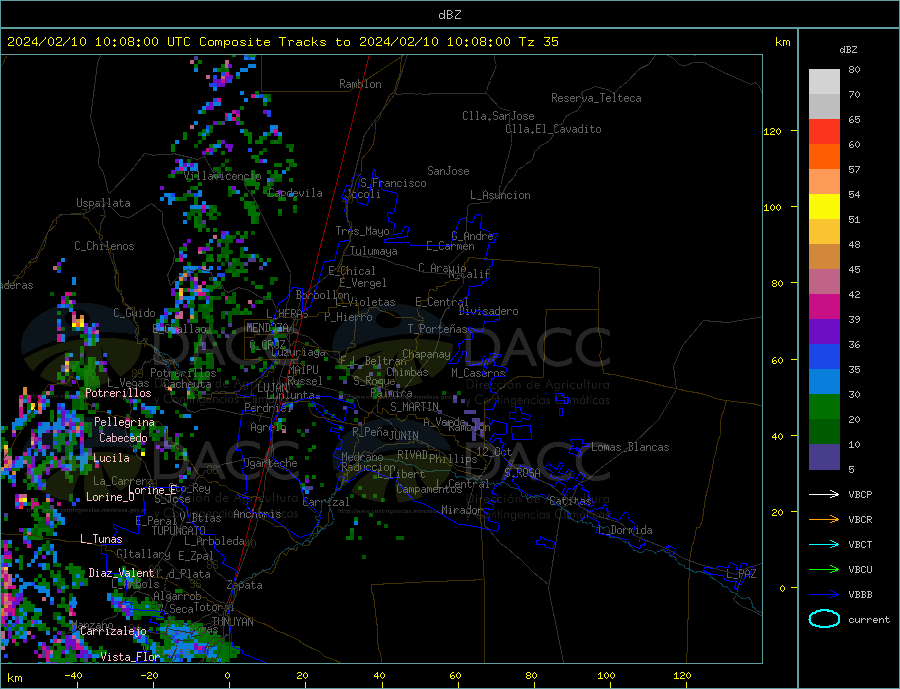Viewport: 900px width, 689px height.
Task: Click the Divisadero place label
Action: pyautogui.click(x=488, y=311)
